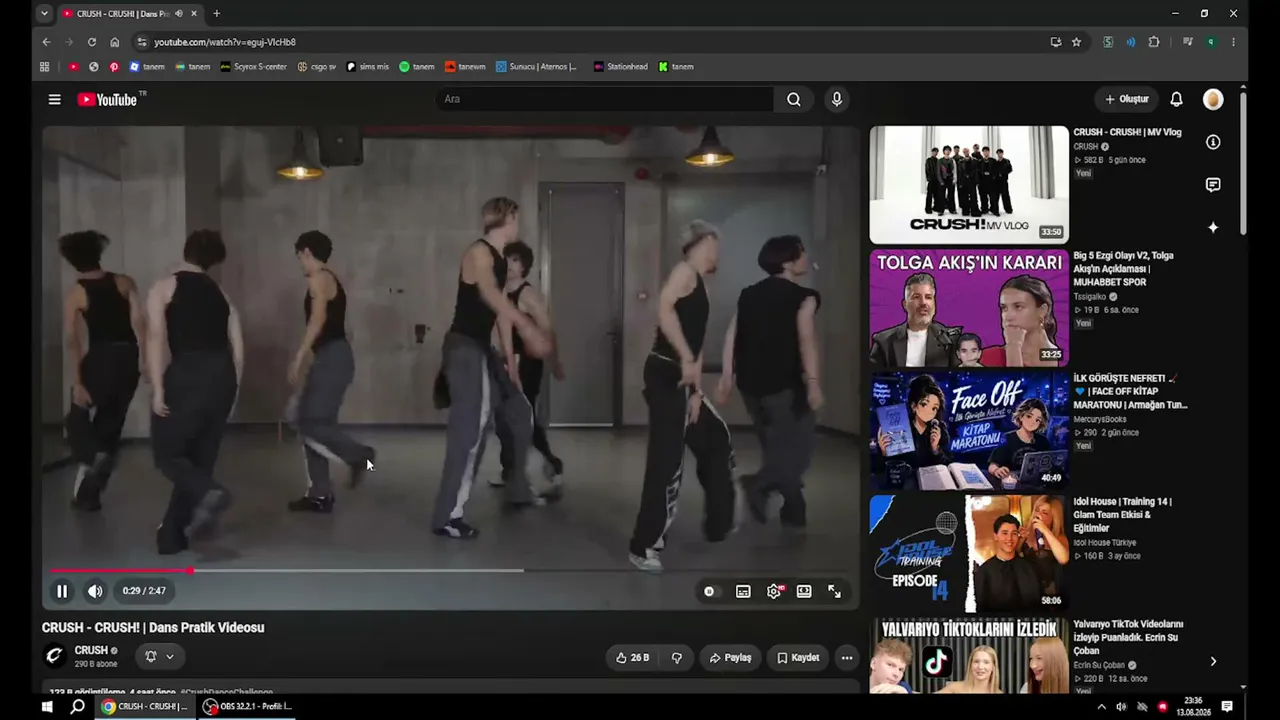
Task: Expand the chevron beside the bottom recommendation
Action: (1213, 661)
